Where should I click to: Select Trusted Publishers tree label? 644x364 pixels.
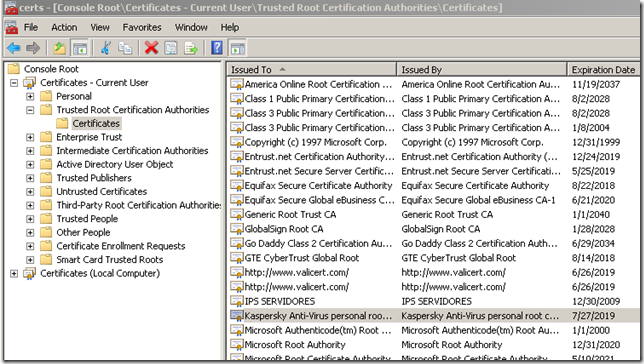94,178
